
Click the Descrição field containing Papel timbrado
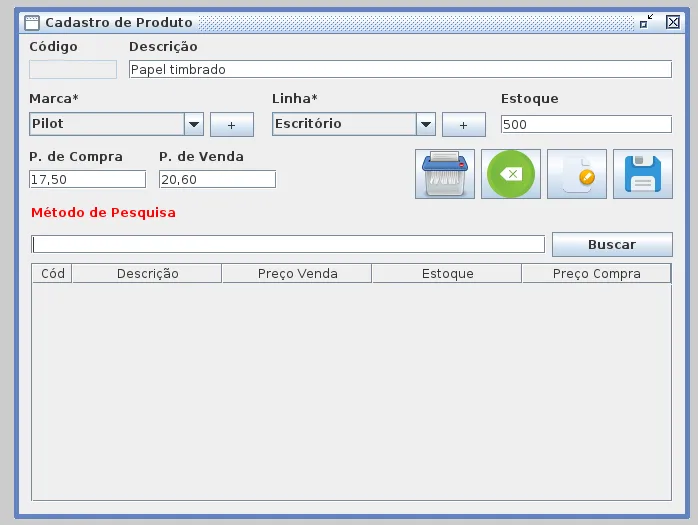pos(400,69)
